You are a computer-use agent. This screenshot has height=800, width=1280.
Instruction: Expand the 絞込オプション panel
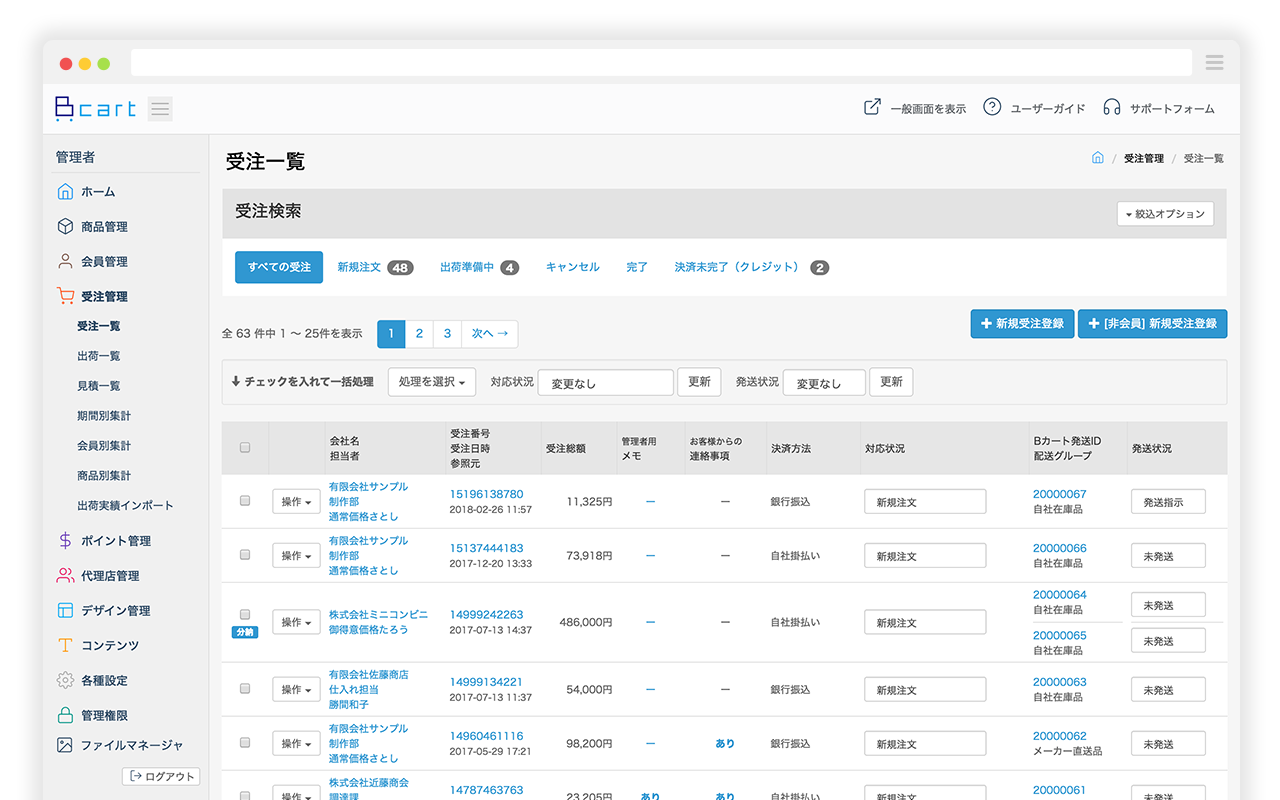point(1165,213)
